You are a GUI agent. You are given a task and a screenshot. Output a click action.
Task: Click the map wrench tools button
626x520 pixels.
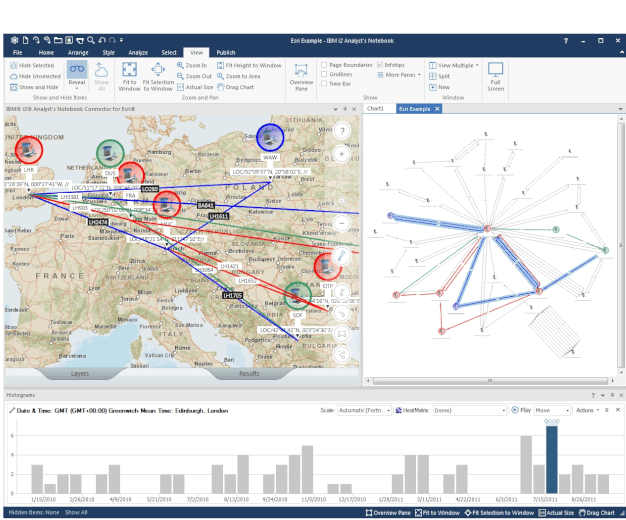(342, 256)
